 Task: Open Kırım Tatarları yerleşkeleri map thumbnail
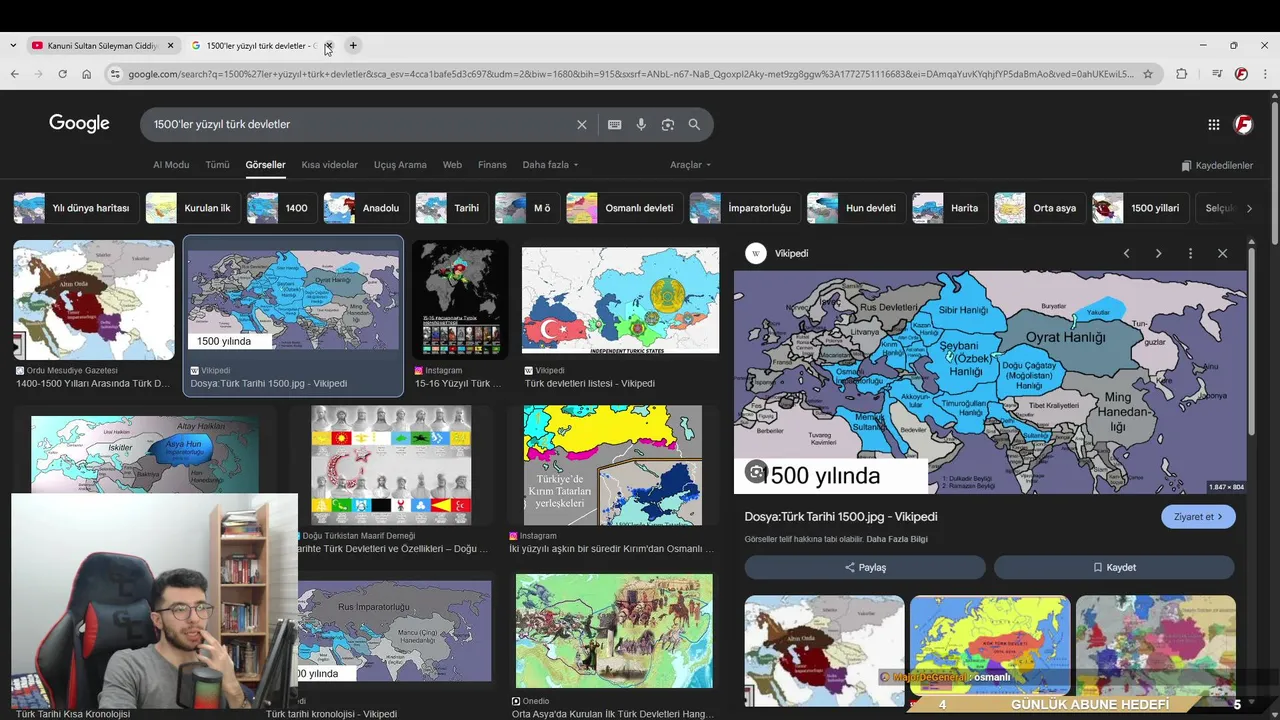pyautogui.click(x=613, y=465)
